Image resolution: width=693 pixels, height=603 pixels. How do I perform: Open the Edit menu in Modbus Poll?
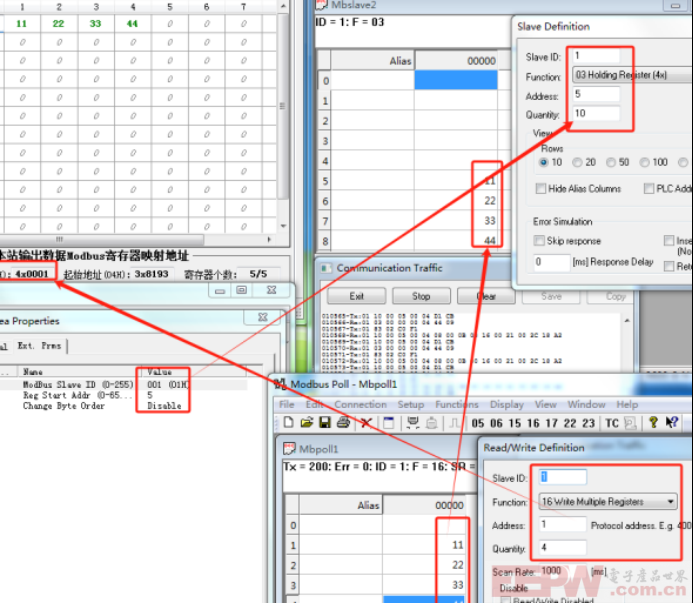[x=314, y=404]
